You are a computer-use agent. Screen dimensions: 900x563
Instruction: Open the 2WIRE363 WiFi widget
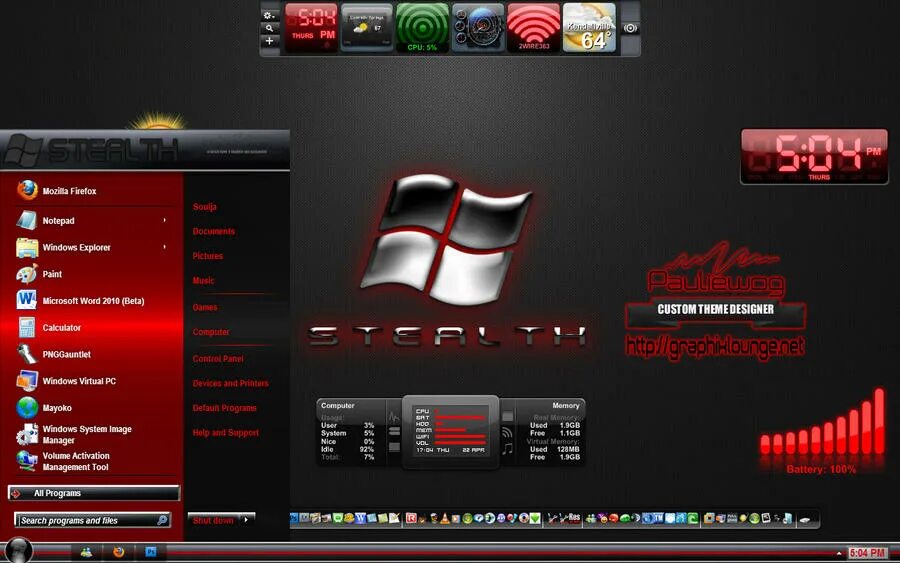coord(534,28)
